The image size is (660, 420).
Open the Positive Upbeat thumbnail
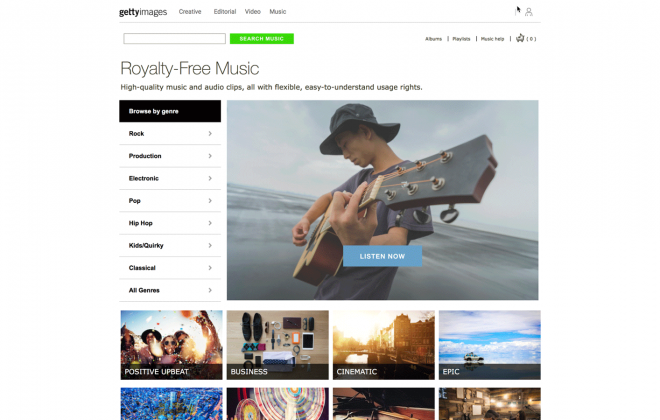point(171,345)
